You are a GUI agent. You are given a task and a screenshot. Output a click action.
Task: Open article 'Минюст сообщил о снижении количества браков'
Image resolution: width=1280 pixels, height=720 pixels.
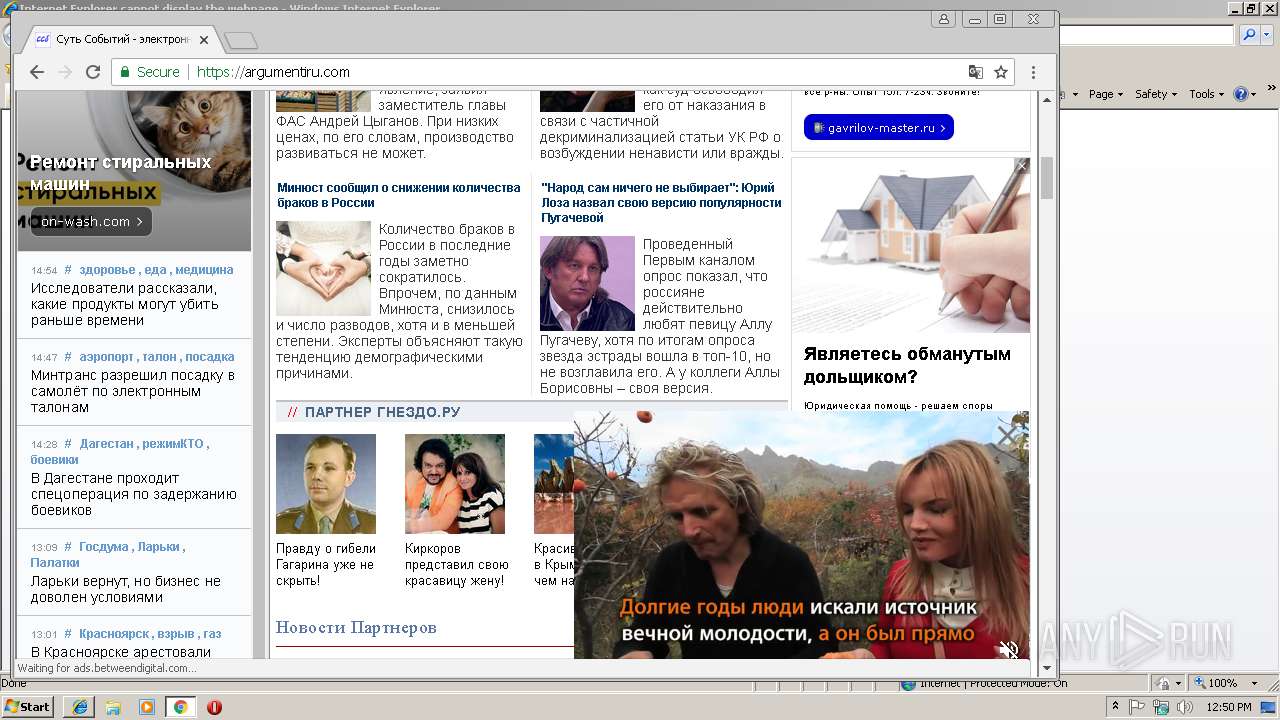point(399,194)
